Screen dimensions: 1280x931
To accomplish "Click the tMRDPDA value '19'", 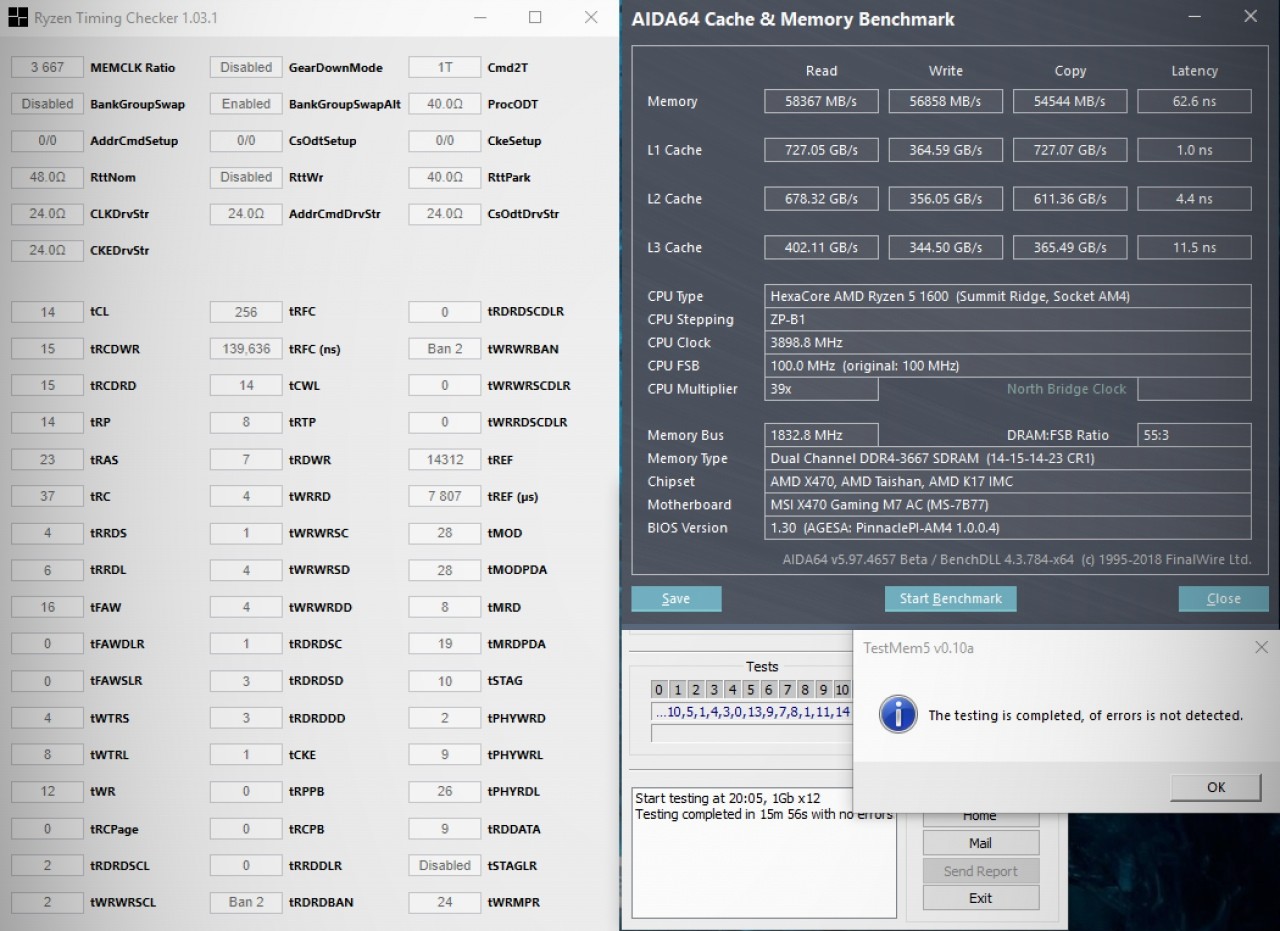I will click(x=445, y=644).
